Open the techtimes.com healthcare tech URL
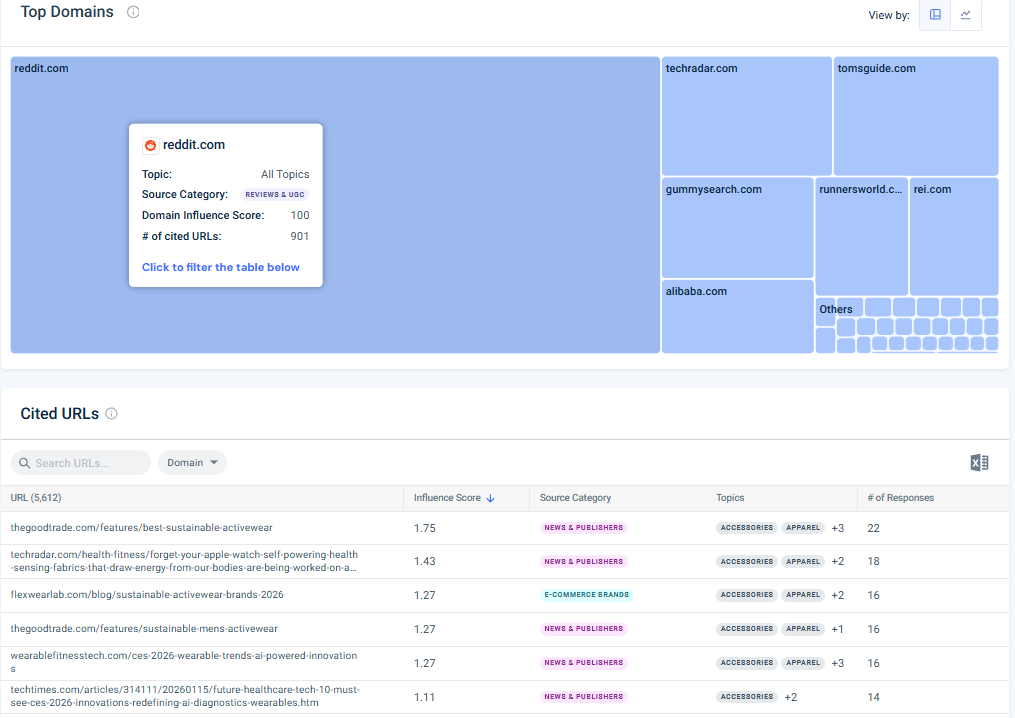 click(185, 696)
